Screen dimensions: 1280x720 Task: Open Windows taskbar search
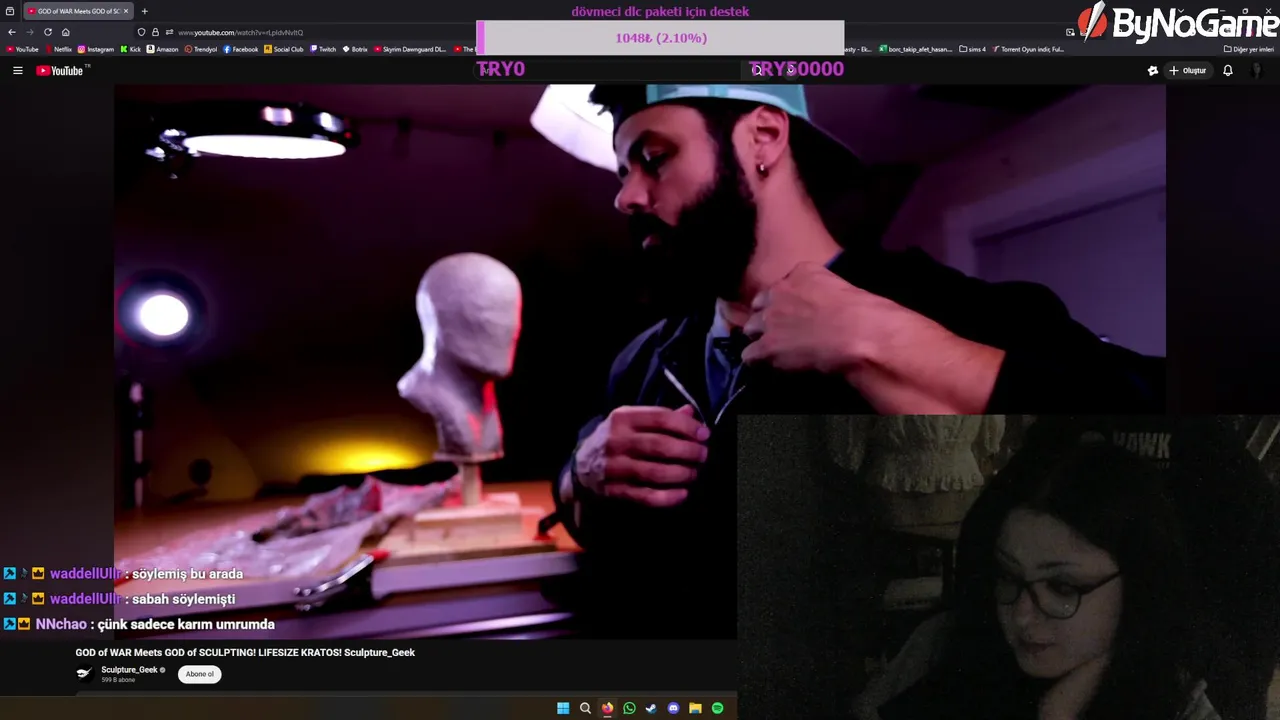(585, 708)
